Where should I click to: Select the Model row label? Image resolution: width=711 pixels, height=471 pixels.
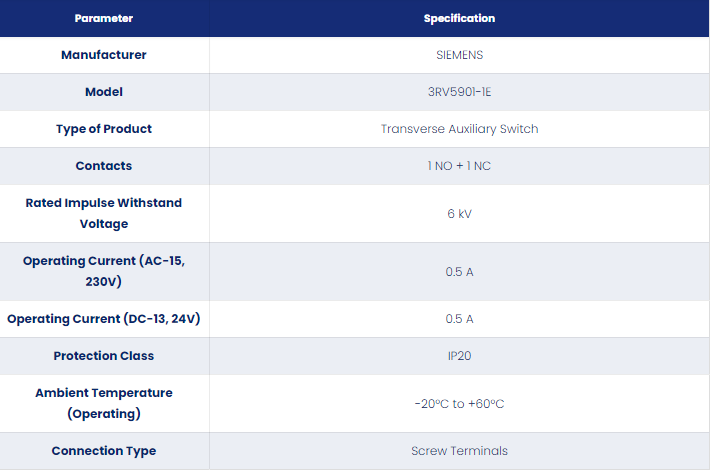point(104,92)
